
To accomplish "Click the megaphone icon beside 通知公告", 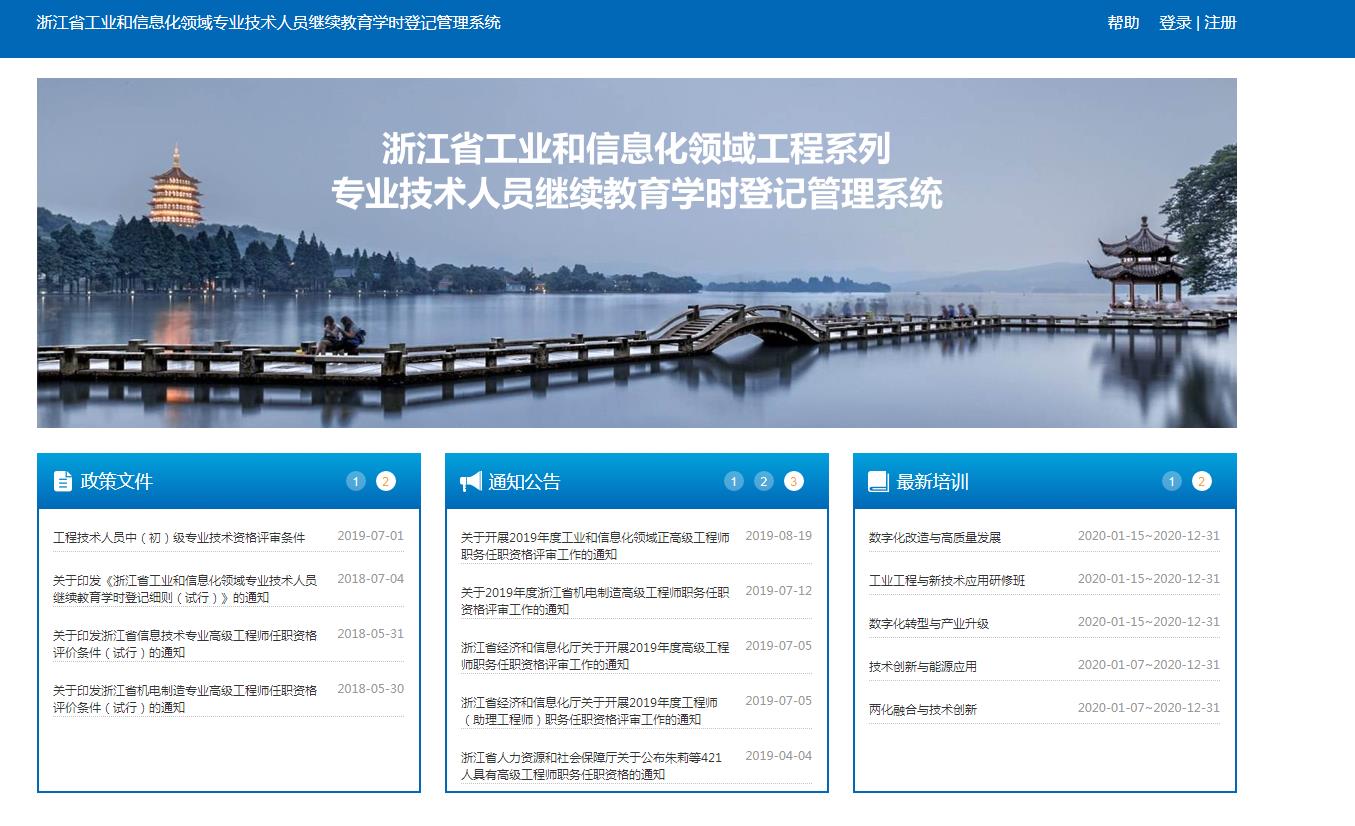I will [x=470, y=482].
